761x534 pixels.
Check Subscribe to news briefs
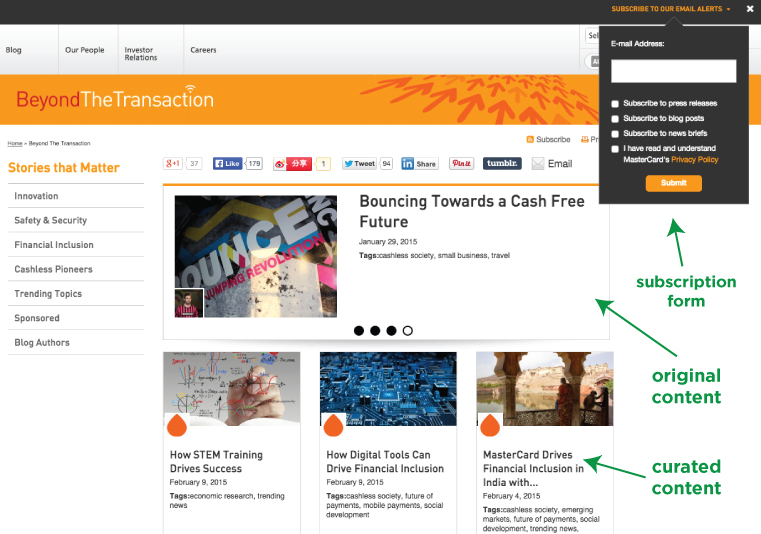pos(615,134)
